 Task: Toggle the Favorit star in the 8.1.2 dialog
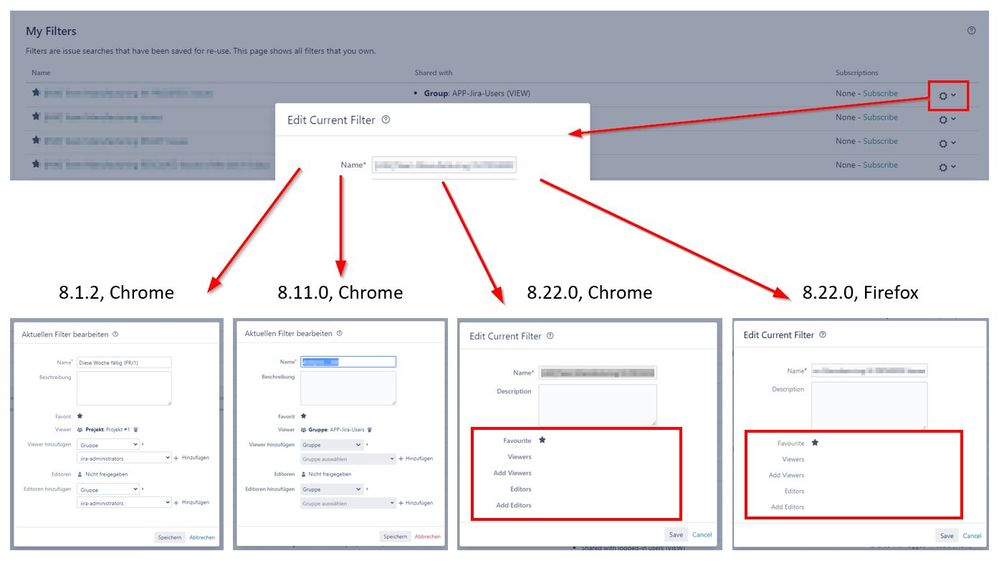tap(80, 416)
